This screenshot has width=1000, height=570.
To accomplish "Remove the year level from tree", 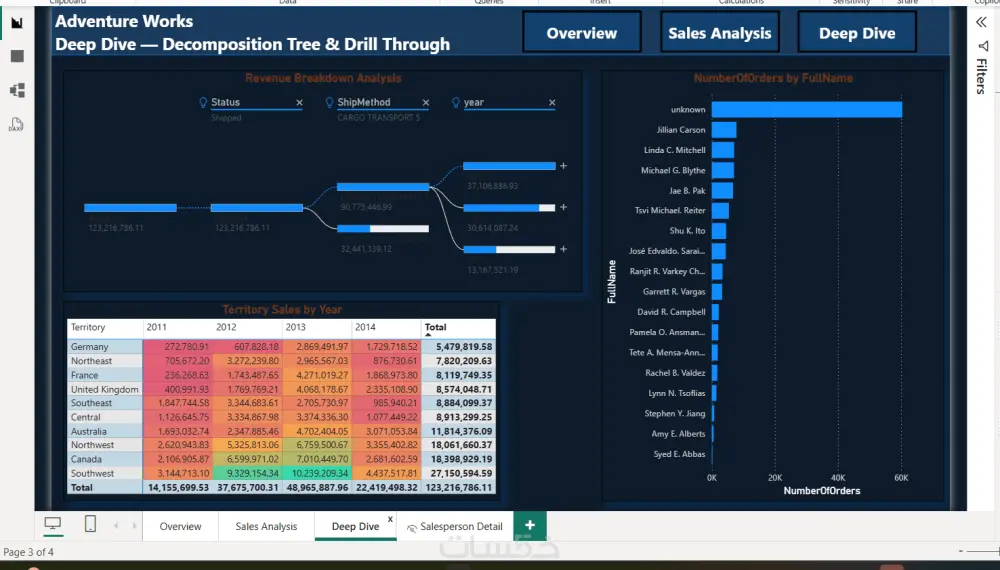I will [552, 103].
